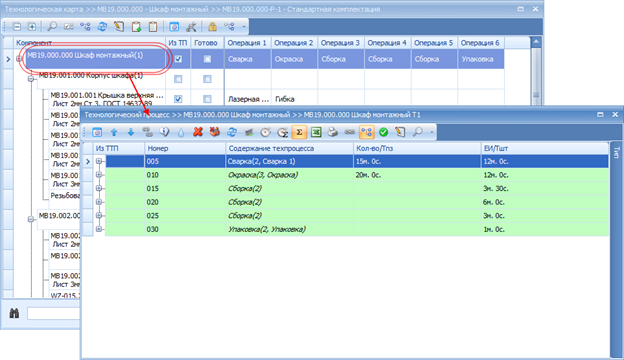
Task: Select МВ19.000.000 Шкаф монтажный tree row
Action: [x=96, y=59]
